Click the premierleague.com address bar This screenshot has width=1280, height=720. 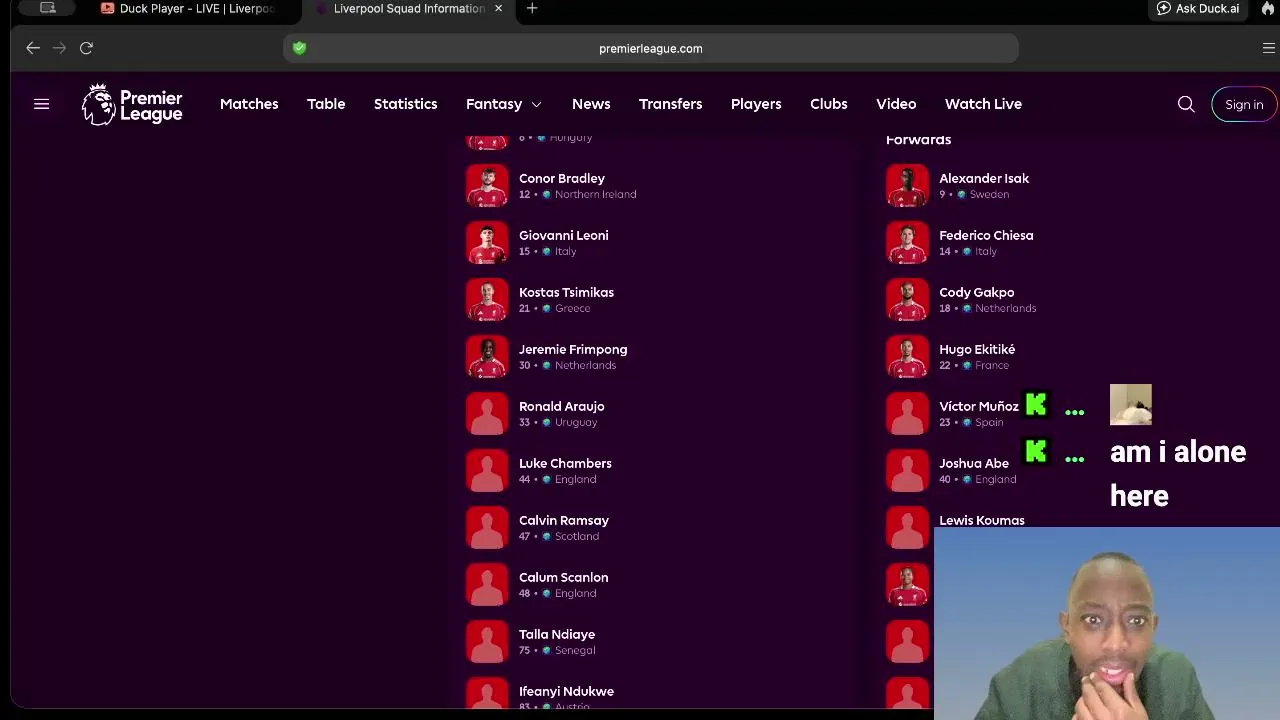pos(650,48)
